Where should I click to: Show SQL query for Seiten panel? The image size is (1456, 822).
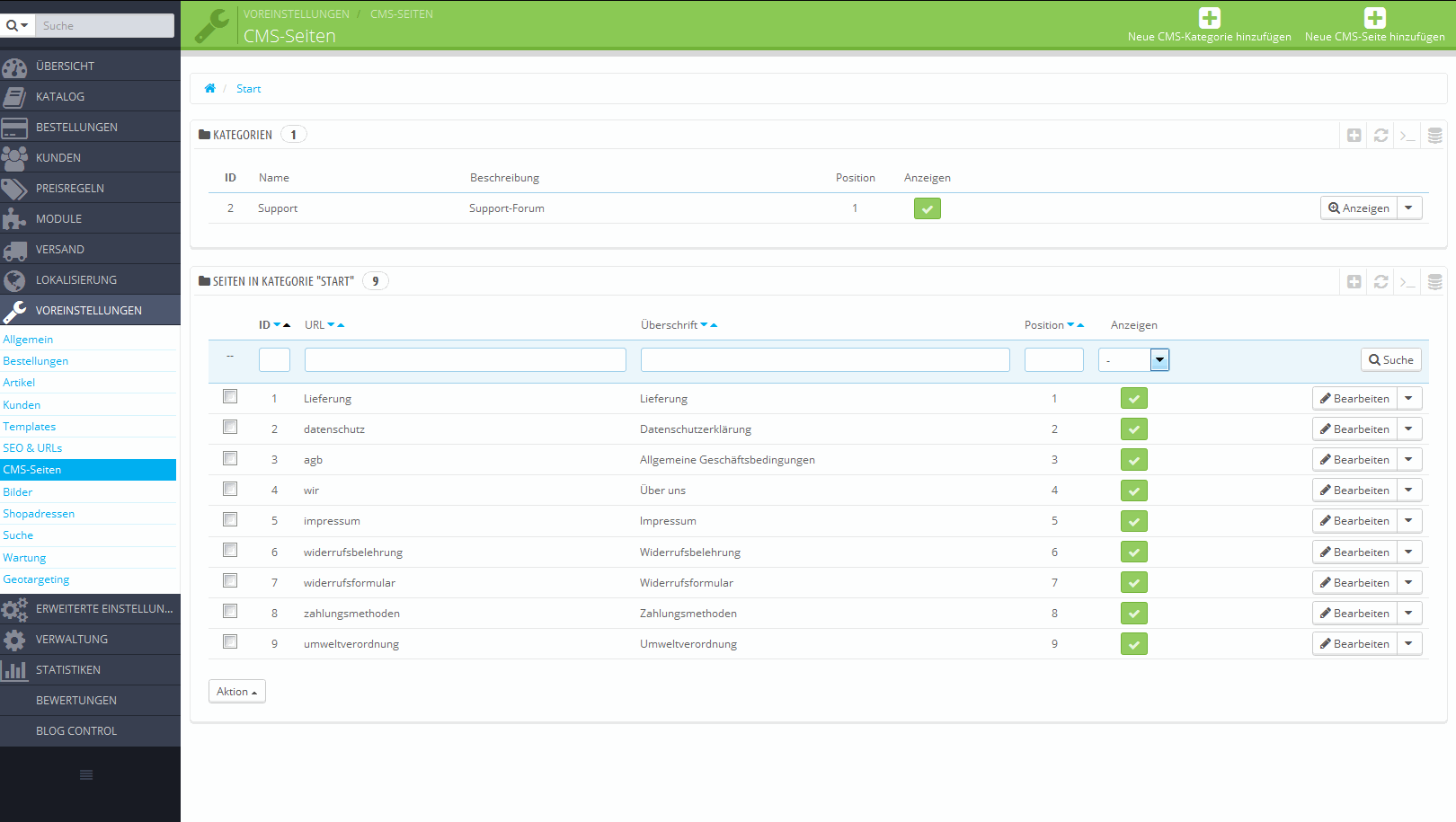1408,282
